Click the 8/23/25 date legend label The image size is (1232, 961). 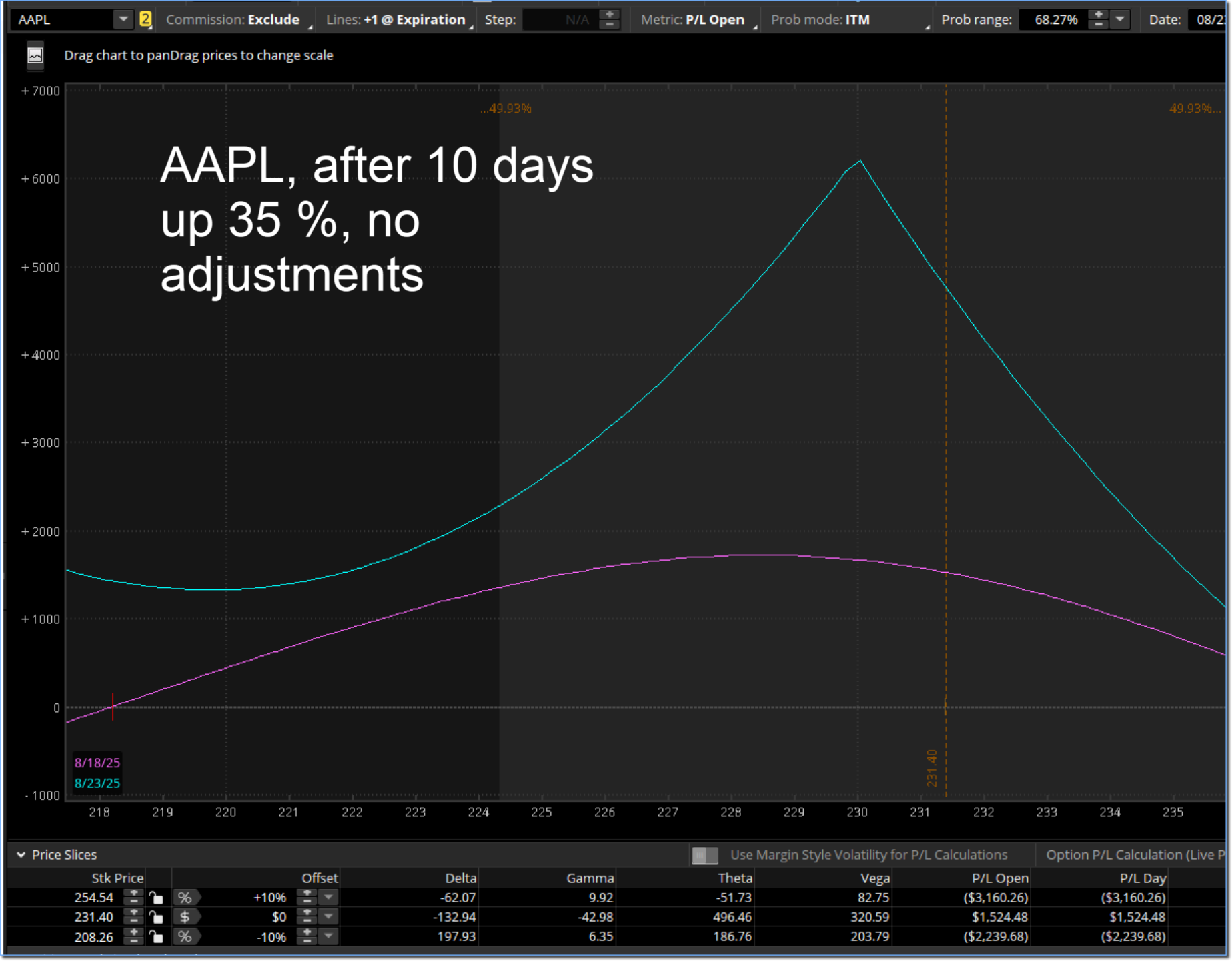point(97,783)
